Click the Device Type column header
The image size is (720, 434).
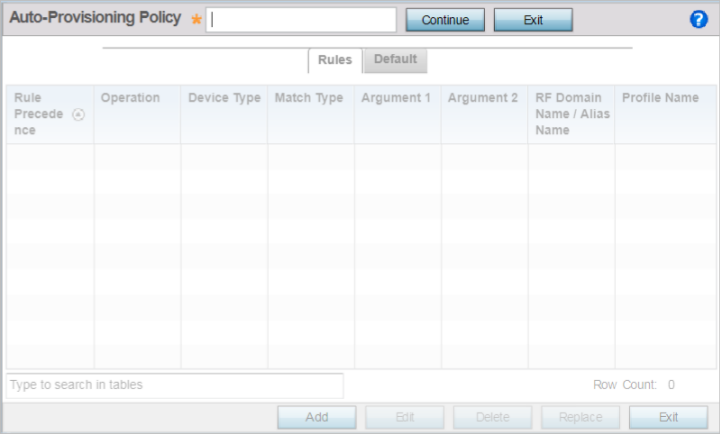[x=224, y=114]
